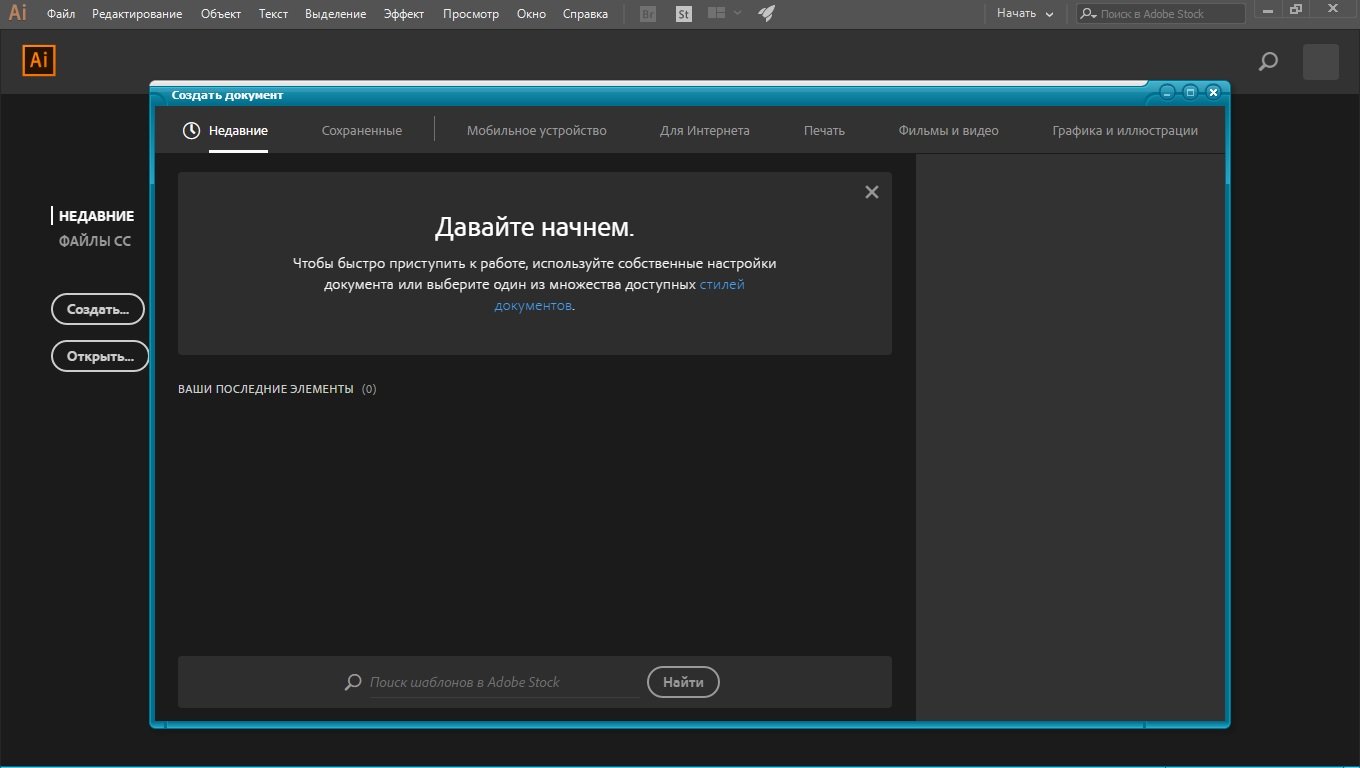Close the 'Давайте начнем' banner with X
Screen dimensions: 1360x768
(871, 192)
